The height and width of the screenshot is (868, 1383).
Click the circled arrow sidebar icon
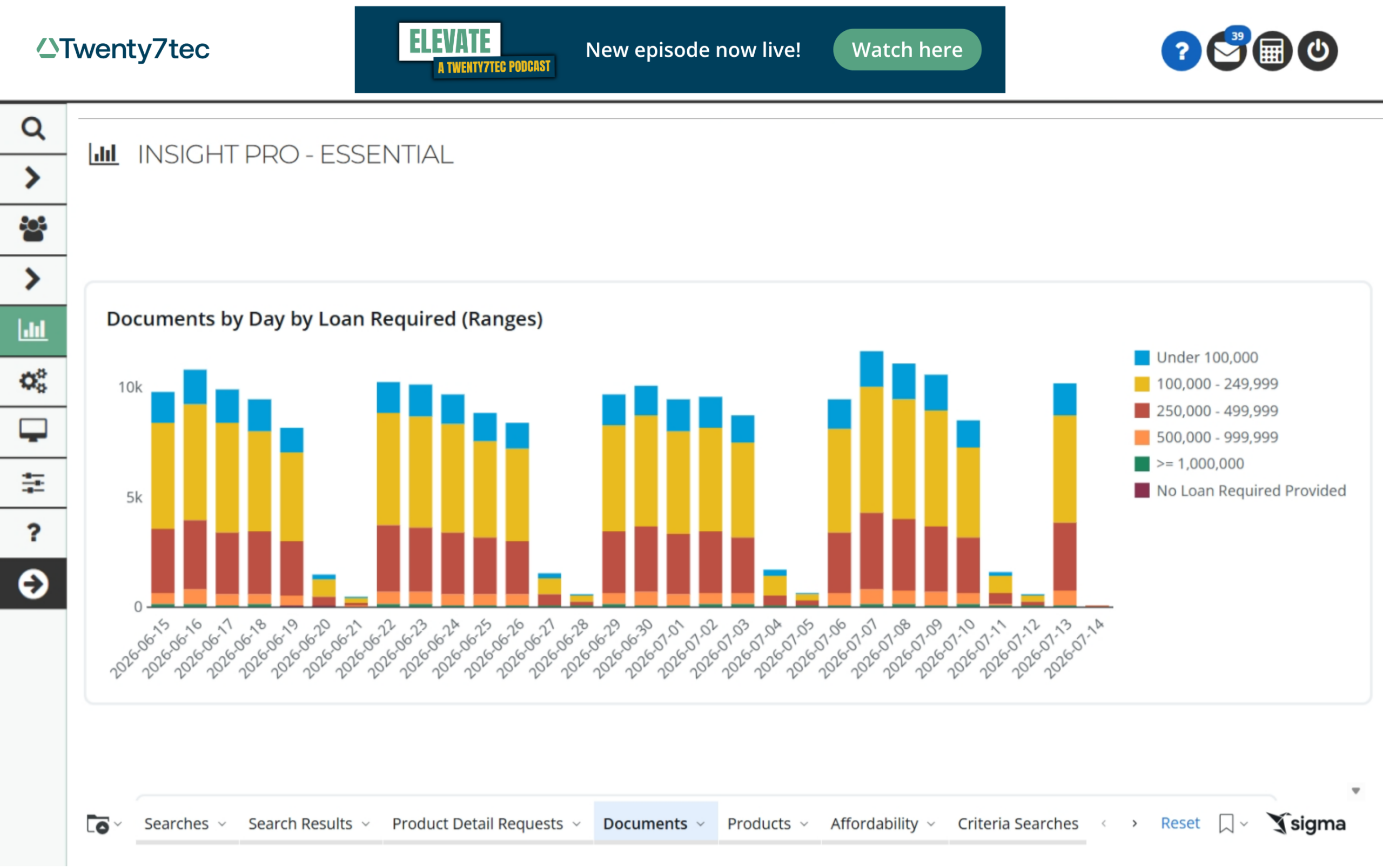tap(33, 584)
